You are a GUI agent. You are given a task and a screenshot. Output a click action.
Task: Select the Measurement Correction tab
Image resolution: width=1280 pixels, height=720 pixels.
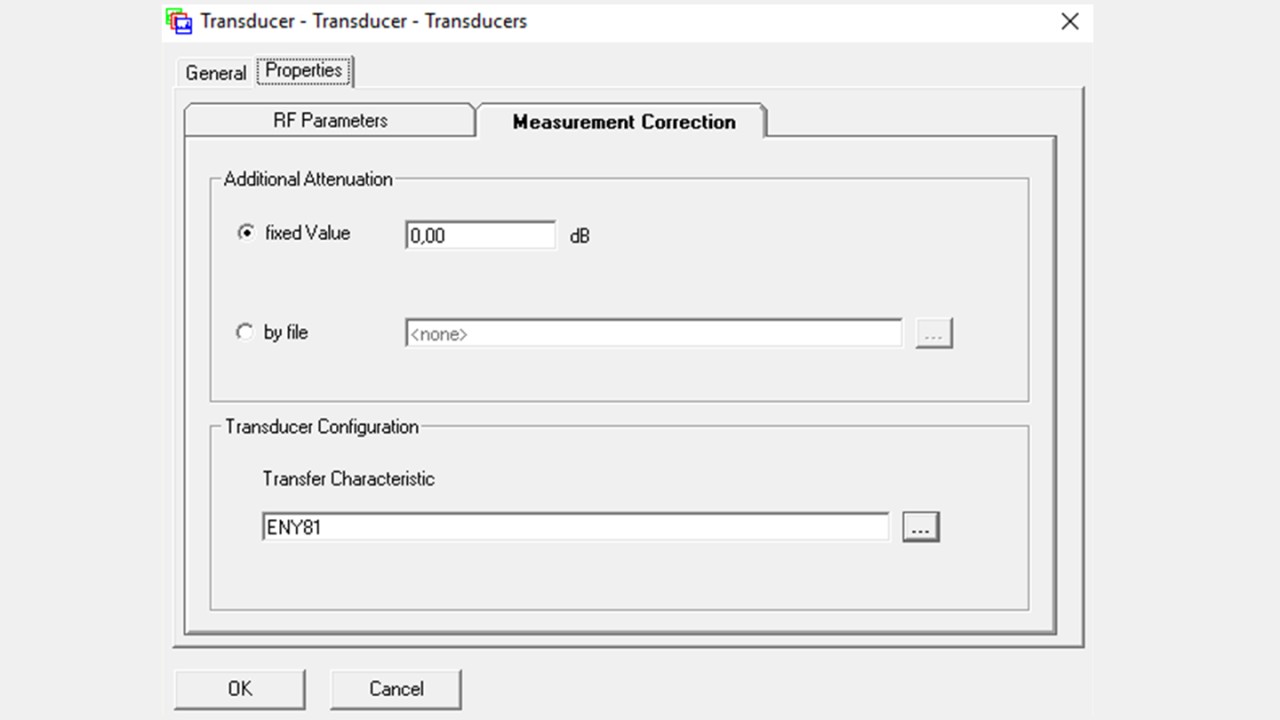(x=623, y=121)
